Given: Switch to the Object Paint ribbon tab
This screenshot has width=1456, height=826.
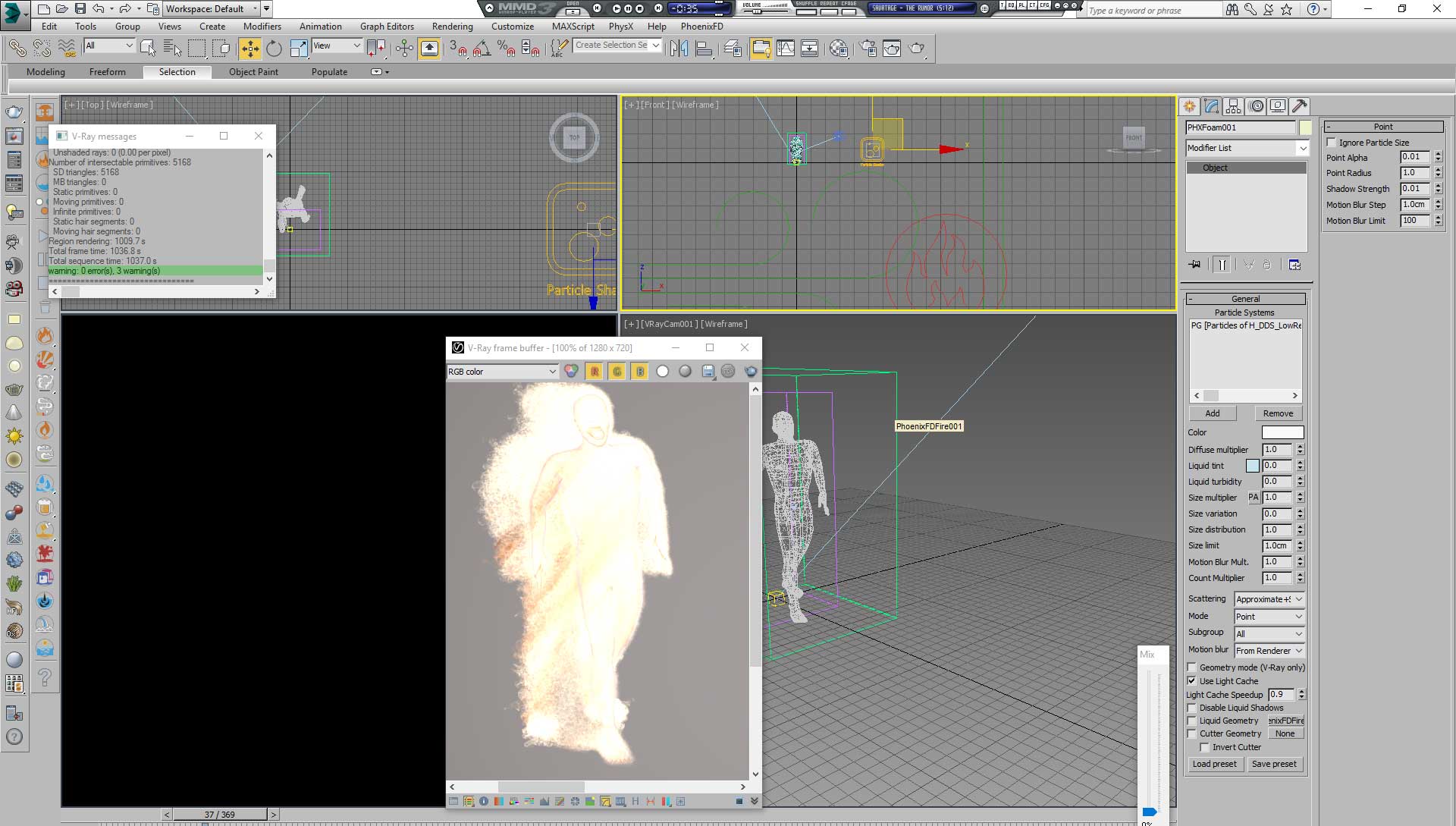Looking at the screenshot, I should coord(253,72).
